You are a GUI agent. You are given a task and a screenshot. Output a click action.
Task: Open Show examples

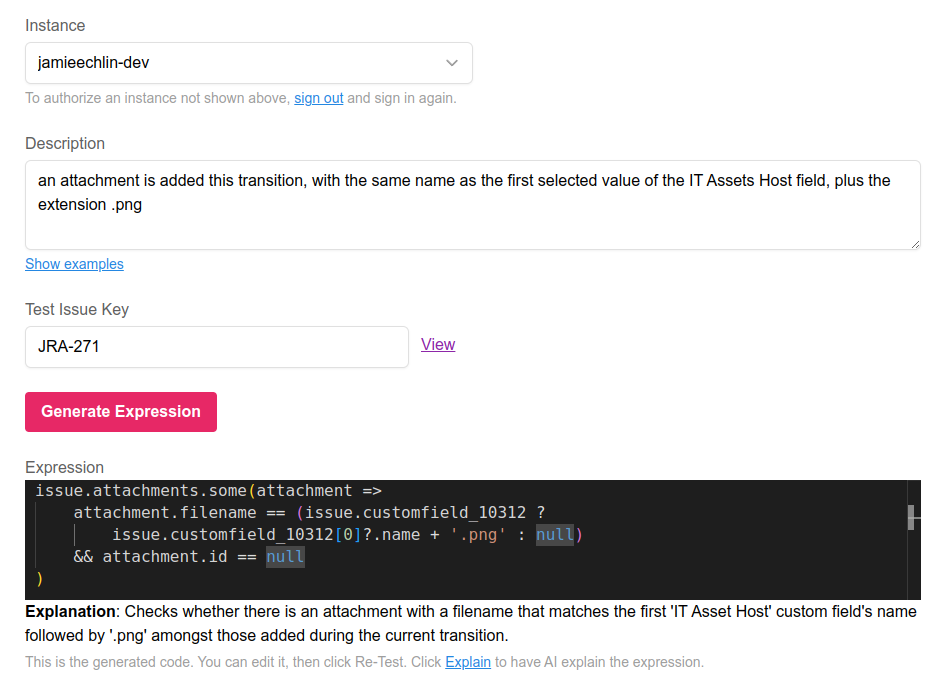[x=74, y=263]
